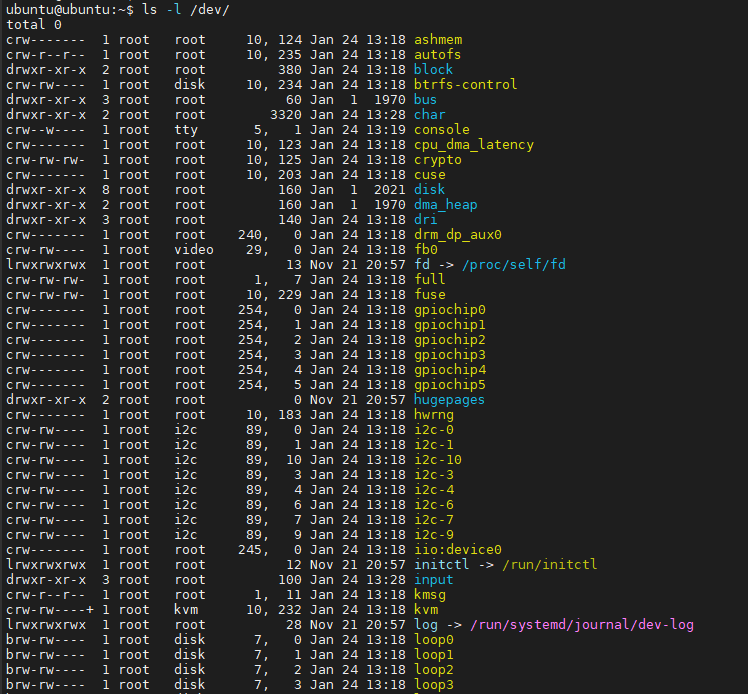Select the ashmem device name
The image size is (748, 694).
point(438,39)
